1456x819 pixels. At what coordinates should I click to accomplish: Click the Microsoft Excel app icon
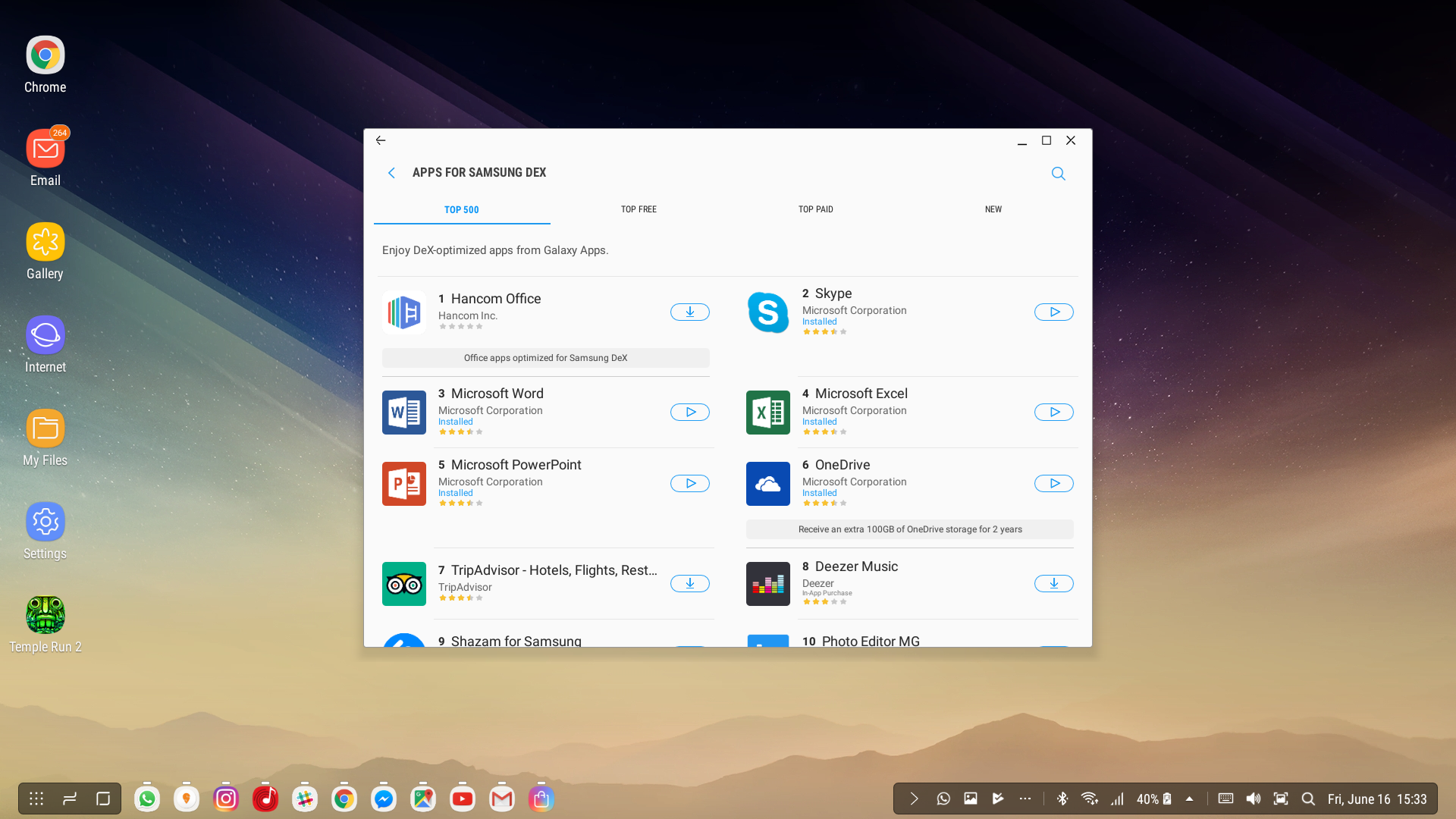767,412
